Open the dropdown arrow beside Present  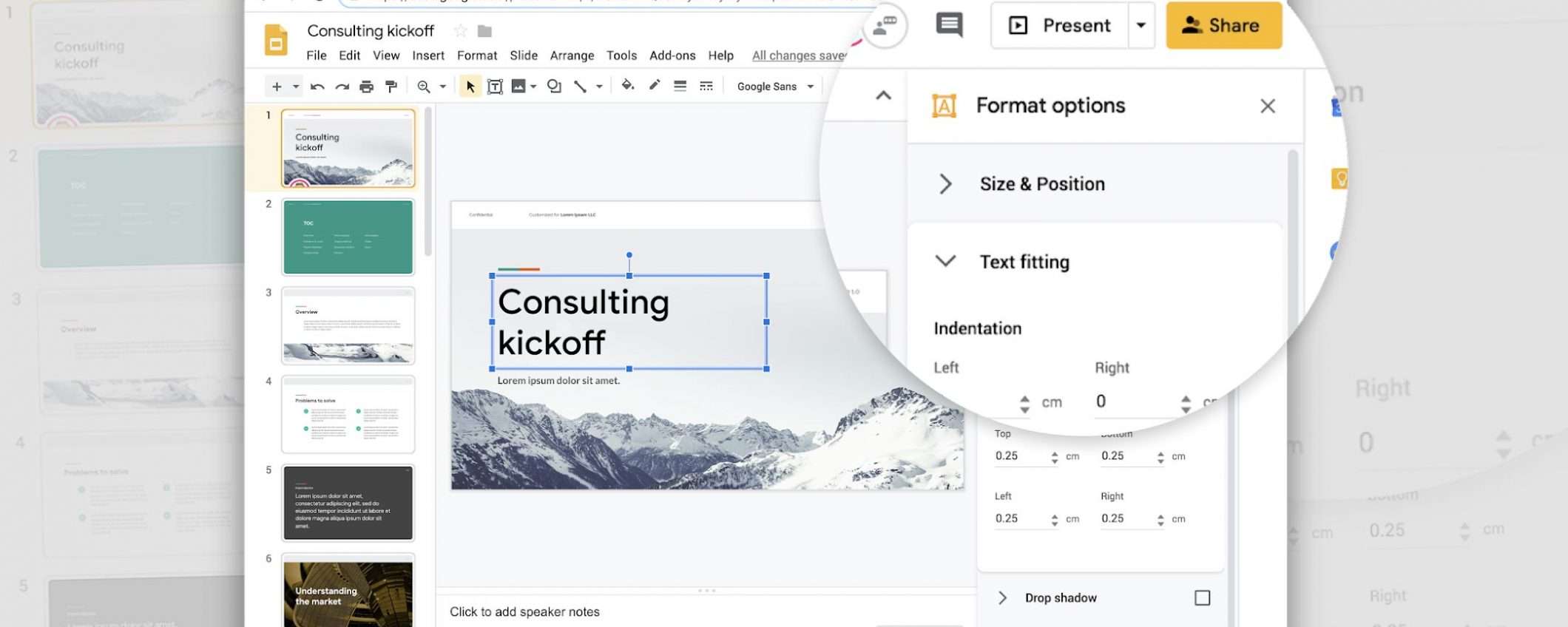click(x=1141, y=25)
